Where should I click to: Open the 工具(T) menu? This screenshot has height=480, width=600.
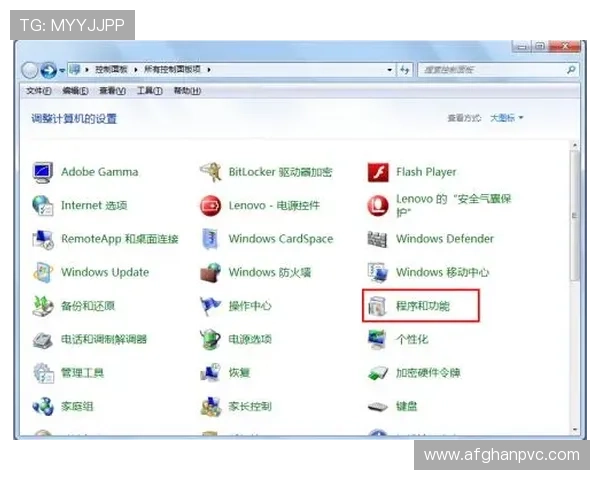[150, 91]
